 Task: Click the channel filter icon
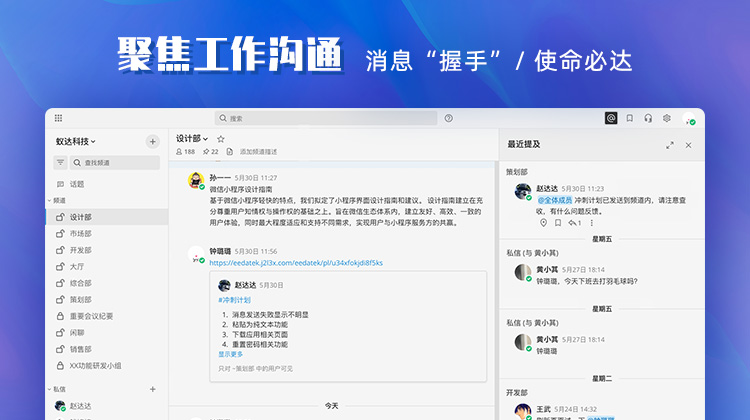(60, 162)
